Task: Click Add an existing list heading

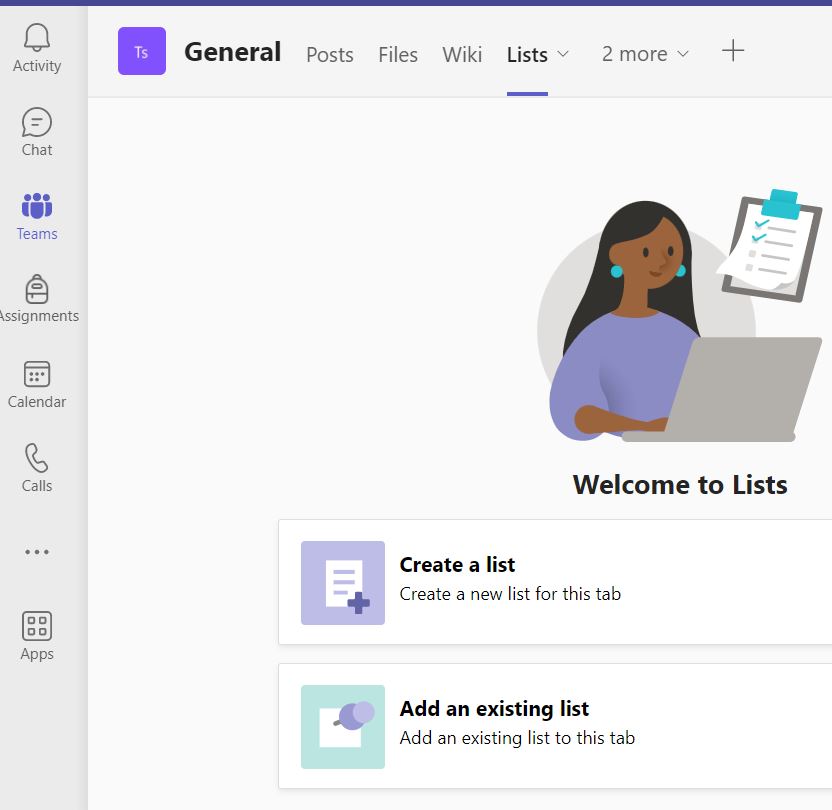Action: (494, 709)
